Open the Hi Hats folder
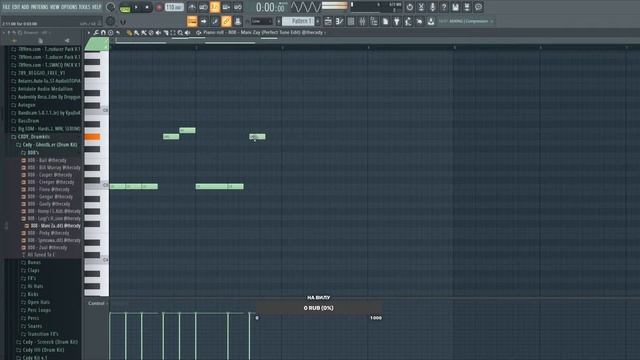The image size is (640, 360). click(35, 286)
